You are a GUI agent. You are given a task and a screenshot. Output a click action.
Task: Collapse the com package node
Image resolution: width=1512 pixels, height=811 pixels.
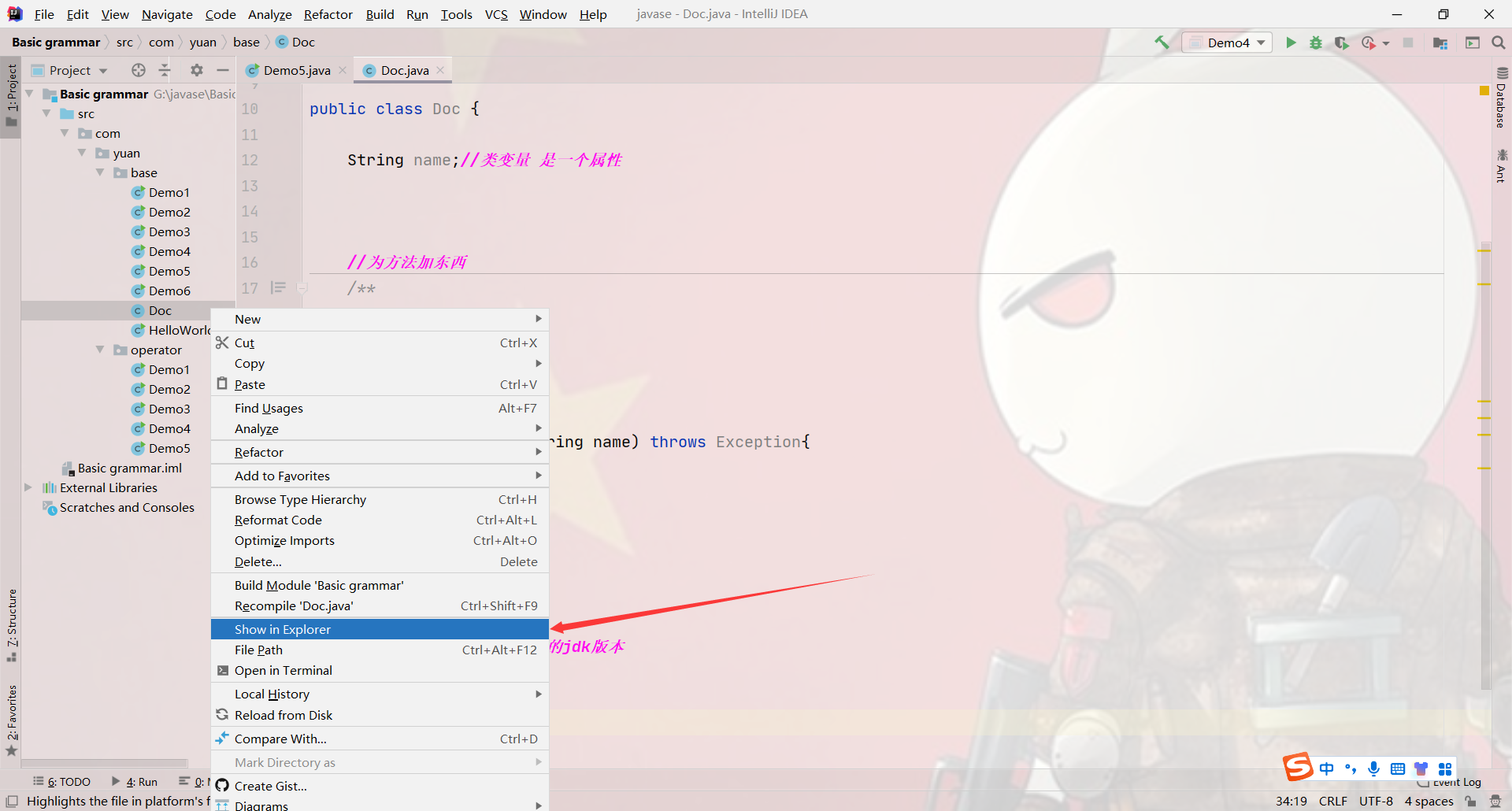pos(65,133)
